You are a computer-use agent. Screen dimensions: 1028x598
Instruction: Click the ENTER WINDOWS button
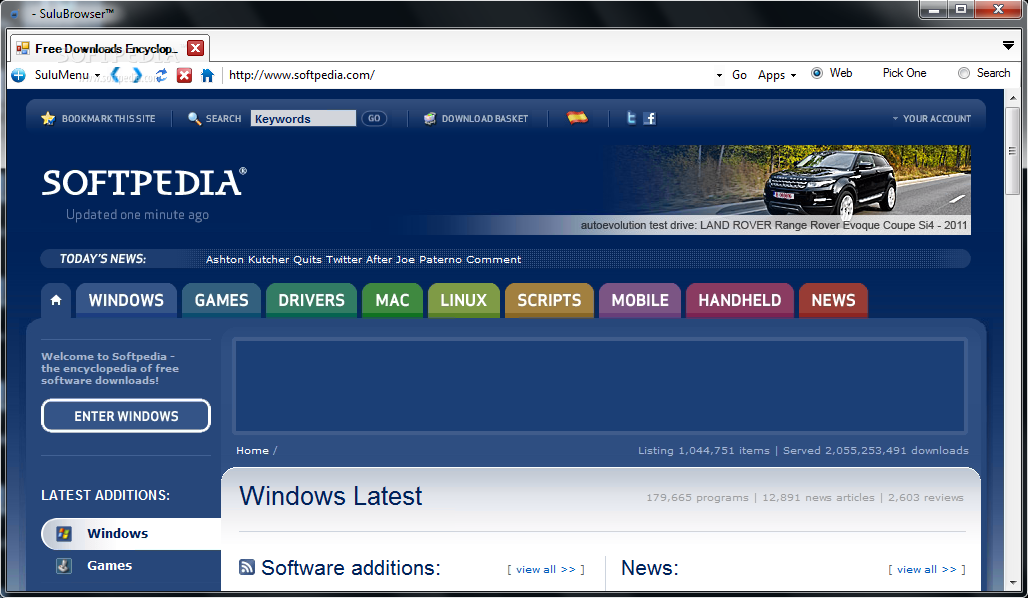(x=126, y=416)
